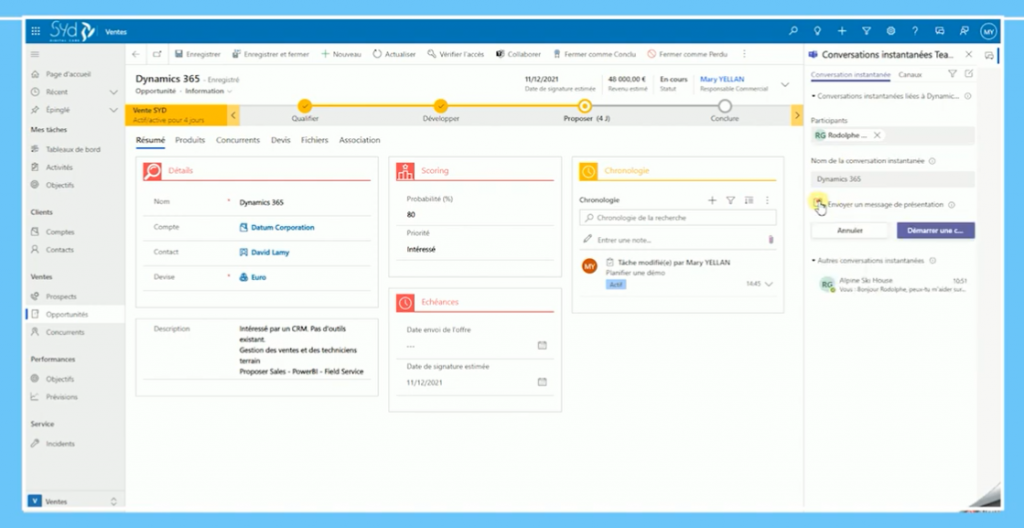Screen dimensions: 1024x528
Task: Open the chat bubble icon in the top blue bar
Action: (x=940, y=31)
